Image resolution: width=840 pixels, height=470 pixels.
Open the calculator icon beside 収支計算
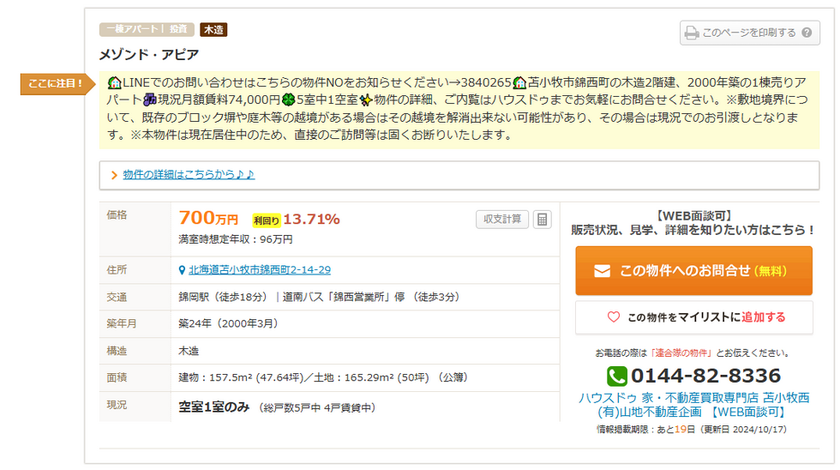coord(541,220)
